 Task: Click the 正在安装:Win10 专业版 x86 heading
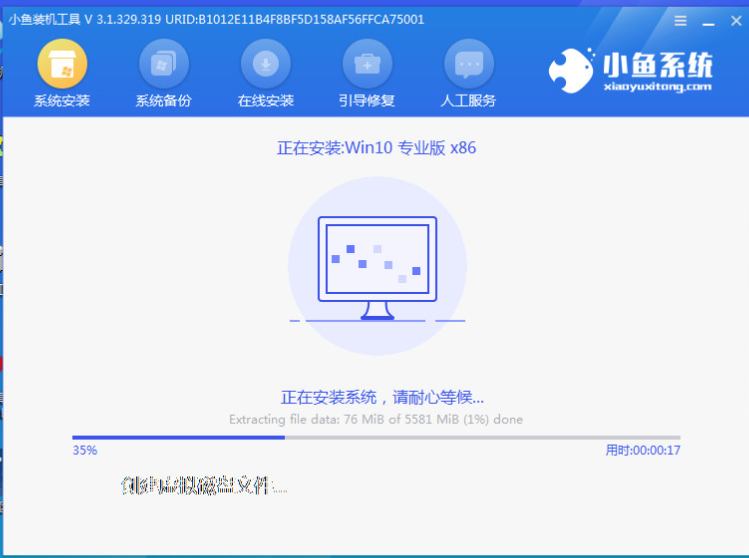[376, 148]
